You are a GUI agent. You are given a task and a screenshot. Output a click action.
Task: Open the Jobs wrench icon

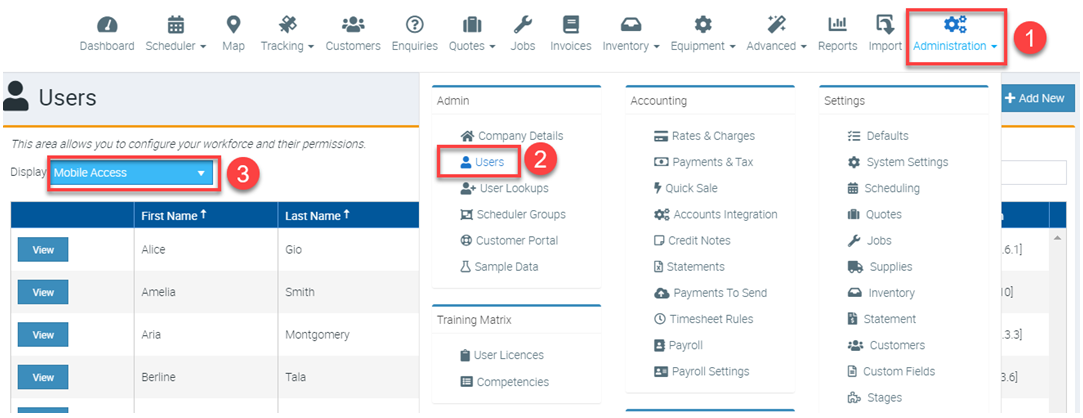click(522, 25)
